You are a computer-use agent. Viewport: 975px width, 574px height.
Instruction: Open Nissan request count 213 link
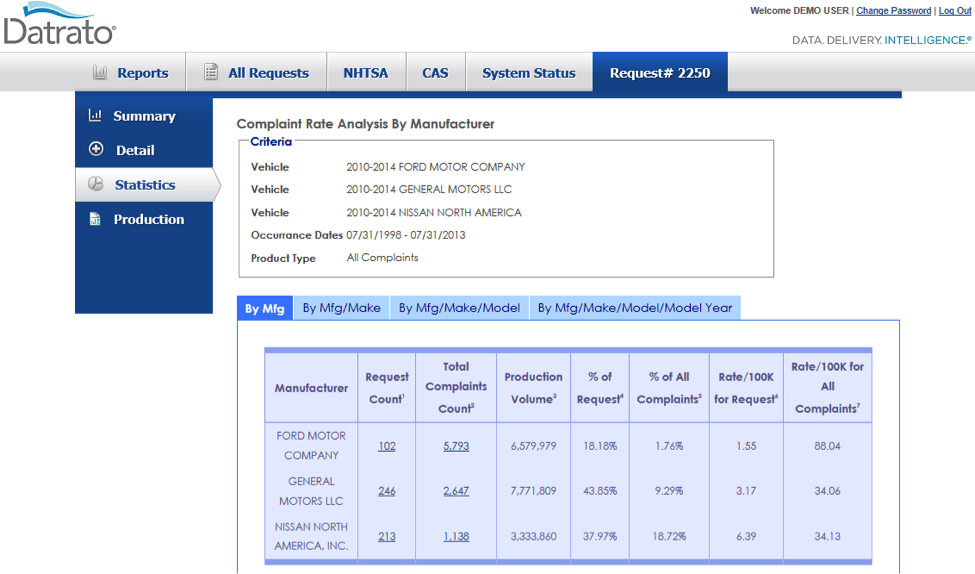[x=387, y=536]
